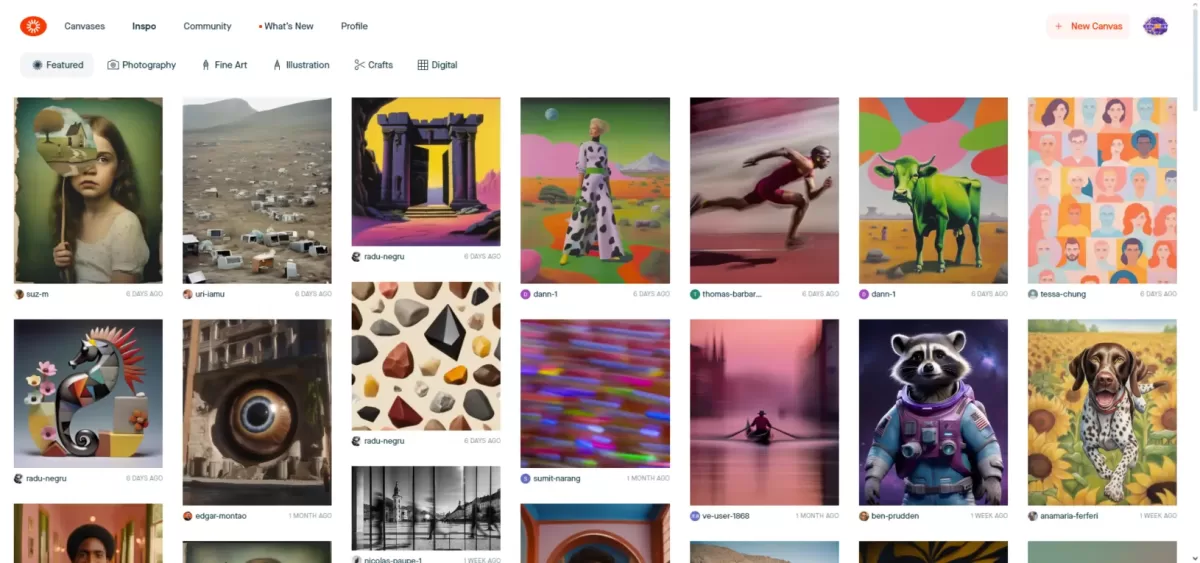Click '1 WEEK AGO' under raccoon image

989,516
